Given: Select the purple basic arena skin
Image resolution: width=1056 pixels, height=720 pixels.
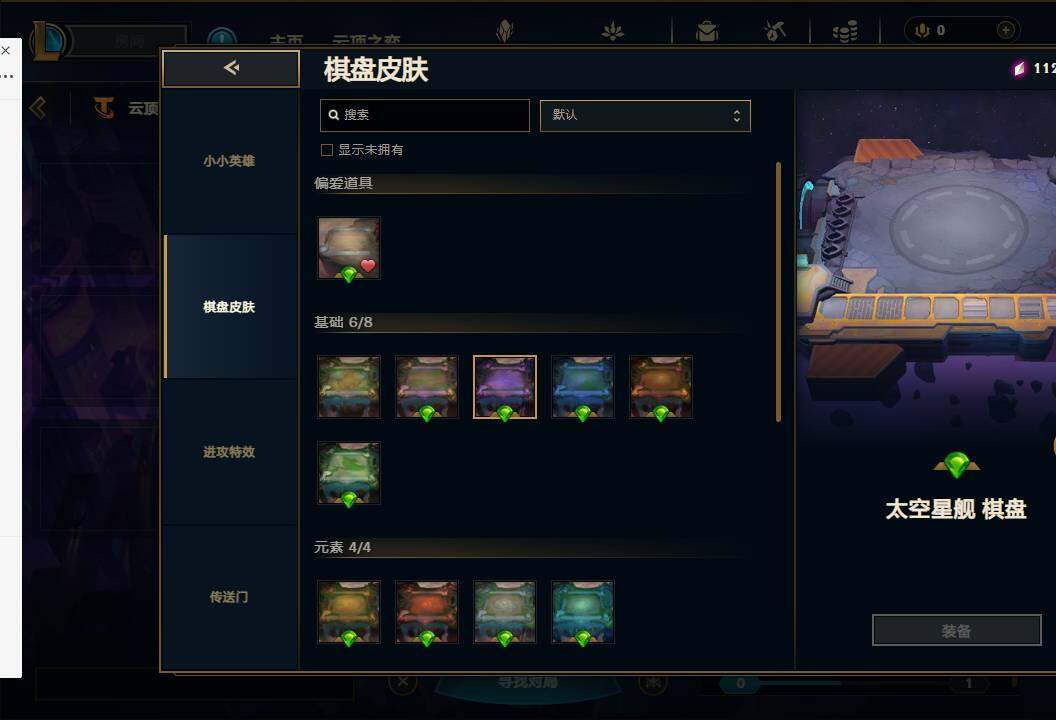Looking at the screenshot, I should click(x=504, y=387).
